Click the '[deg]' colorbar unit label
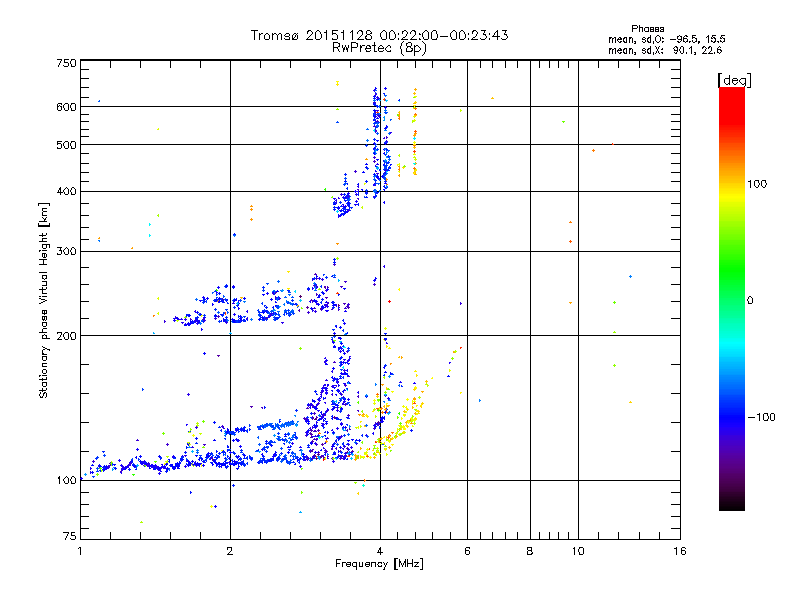Screen dimensions: 800x600 point(734,80)
